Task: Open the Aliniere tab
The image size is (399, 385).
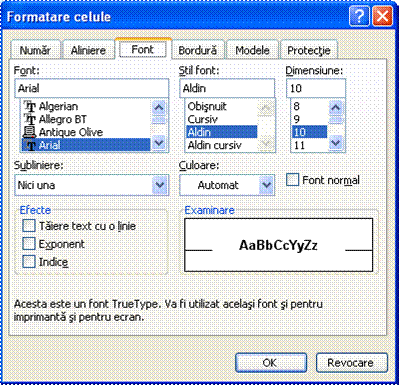Action: click(x=88, y=50)
